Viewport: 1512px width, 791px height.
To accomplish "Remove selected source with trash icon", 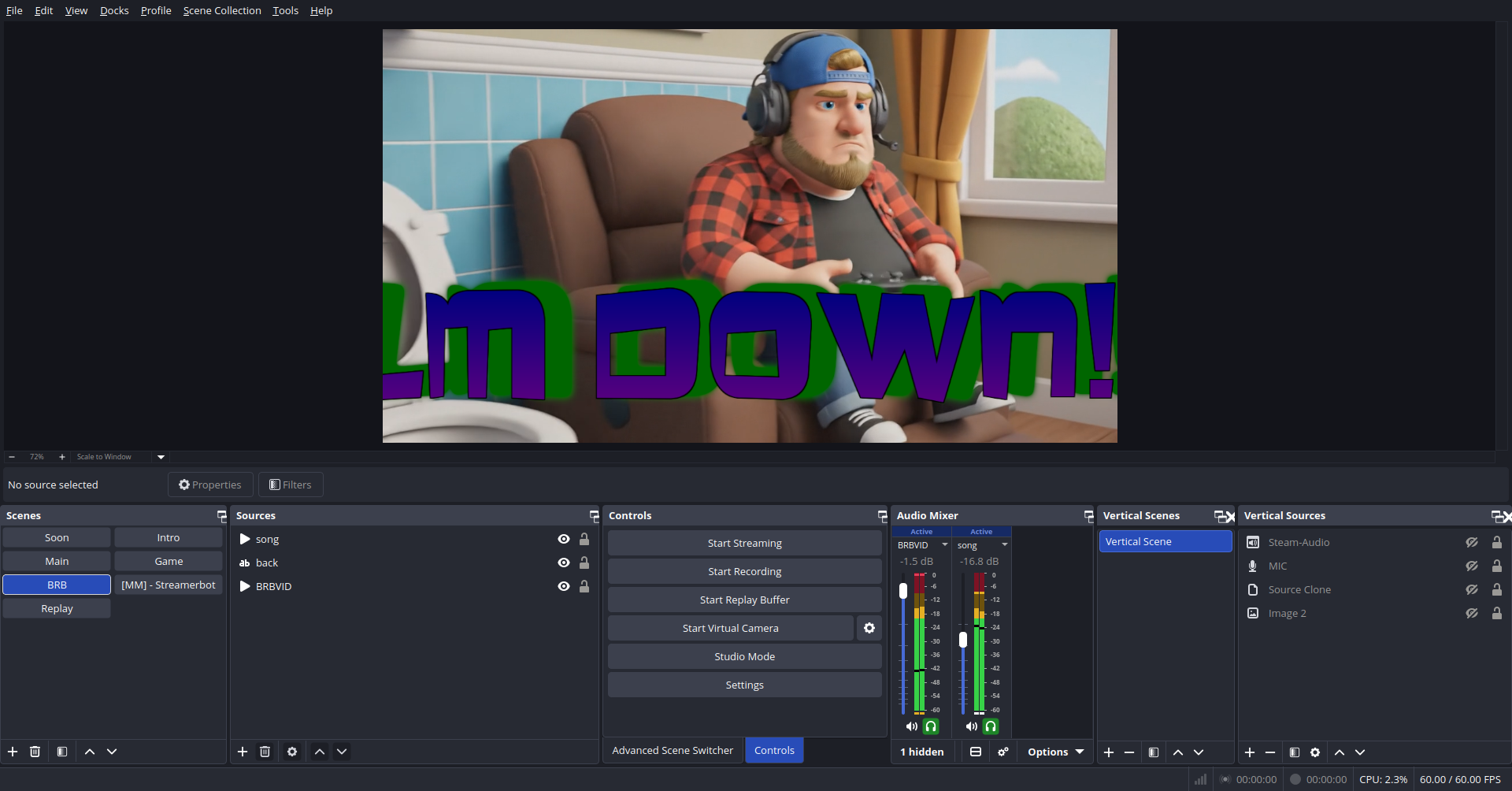I will [x=265, y=752].
